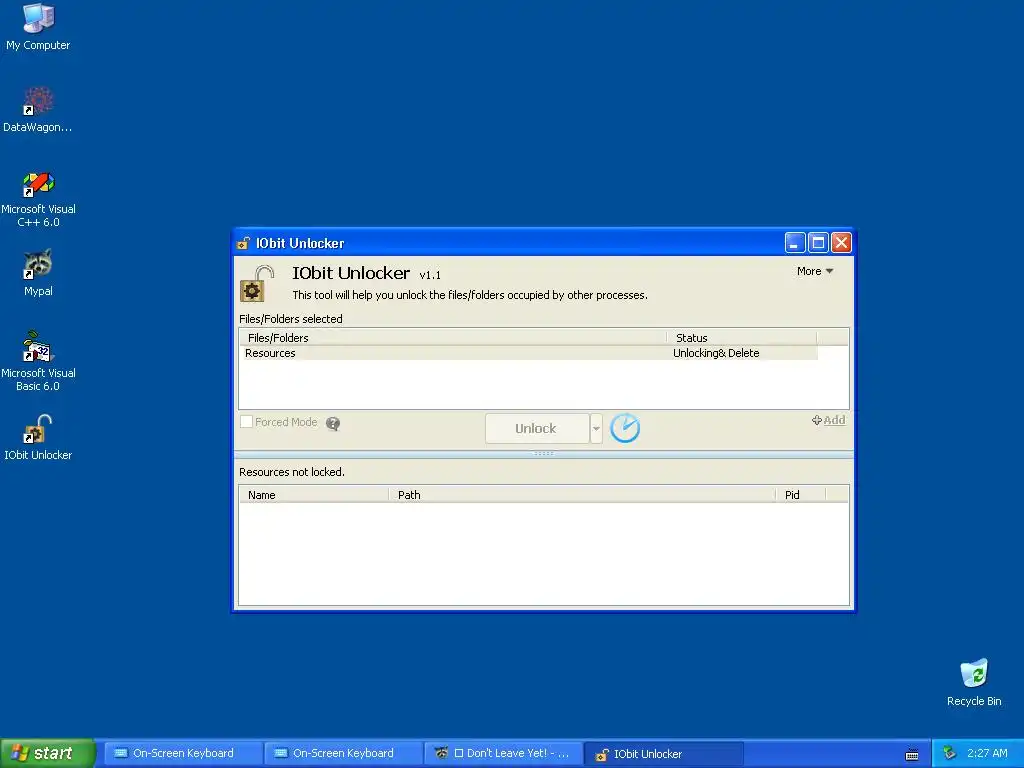Click the Pid column header

point(801,495)
